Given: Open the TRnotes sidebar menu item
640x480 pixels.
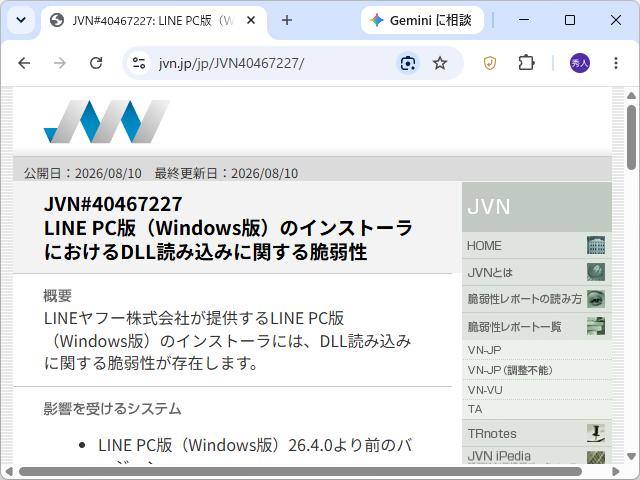Looking at the screenshot, I should point(537,433).
